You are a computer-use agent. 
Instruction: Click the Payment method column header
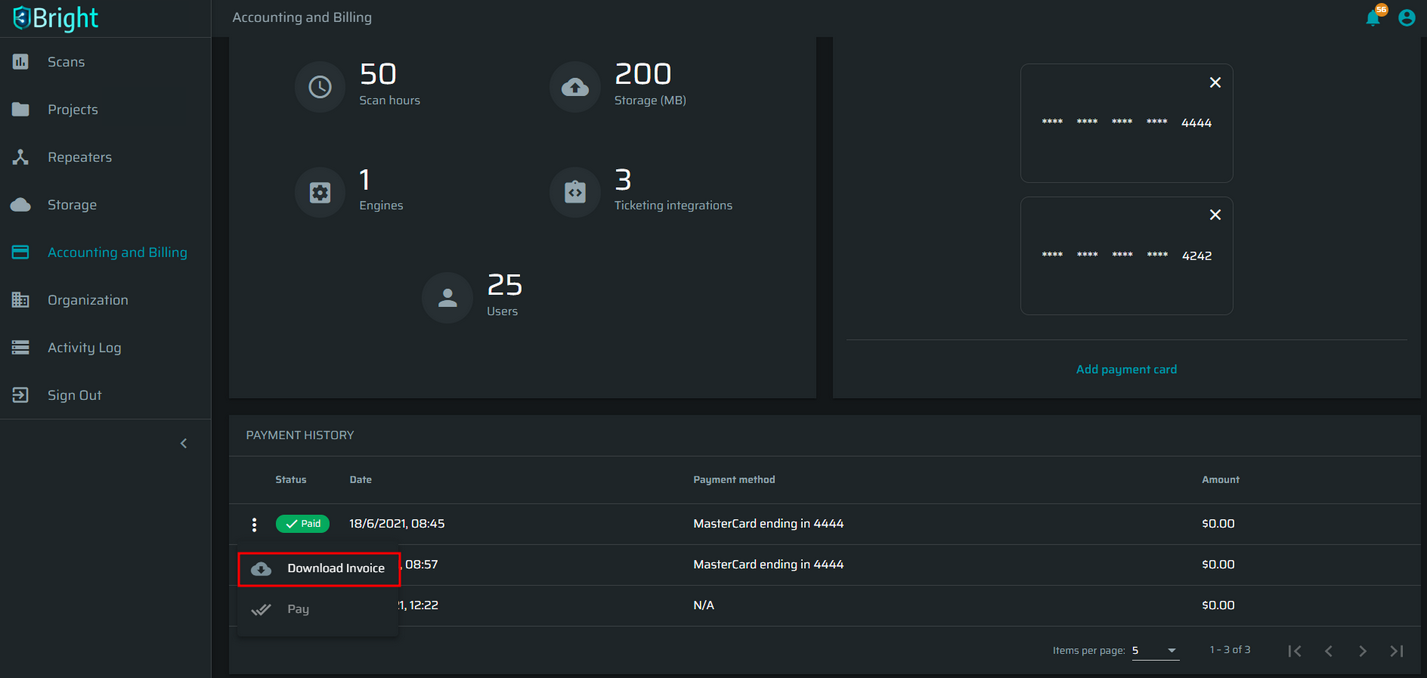734,480
